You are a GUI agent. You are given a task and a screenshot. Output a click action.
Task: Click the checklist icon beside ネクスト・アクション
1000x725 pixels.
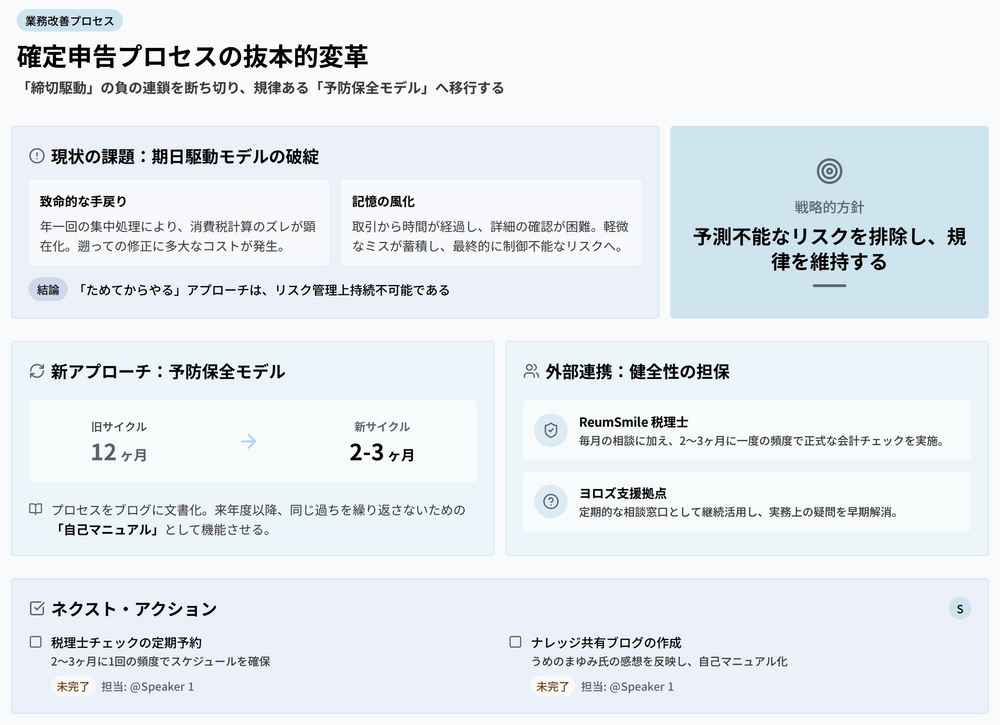point(37,608)
